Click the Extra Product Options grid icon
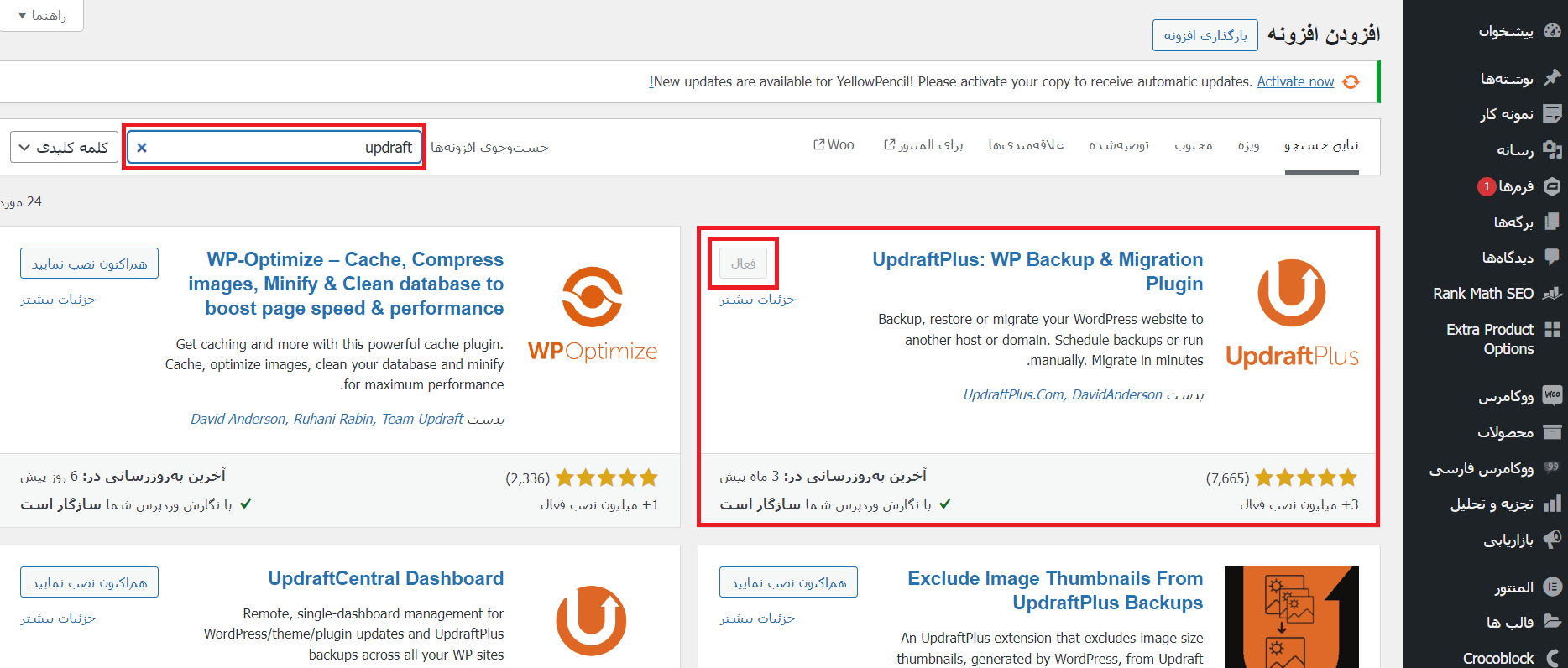The height and width of the screenshot is (668, 1568). [x=1552, y=329]
